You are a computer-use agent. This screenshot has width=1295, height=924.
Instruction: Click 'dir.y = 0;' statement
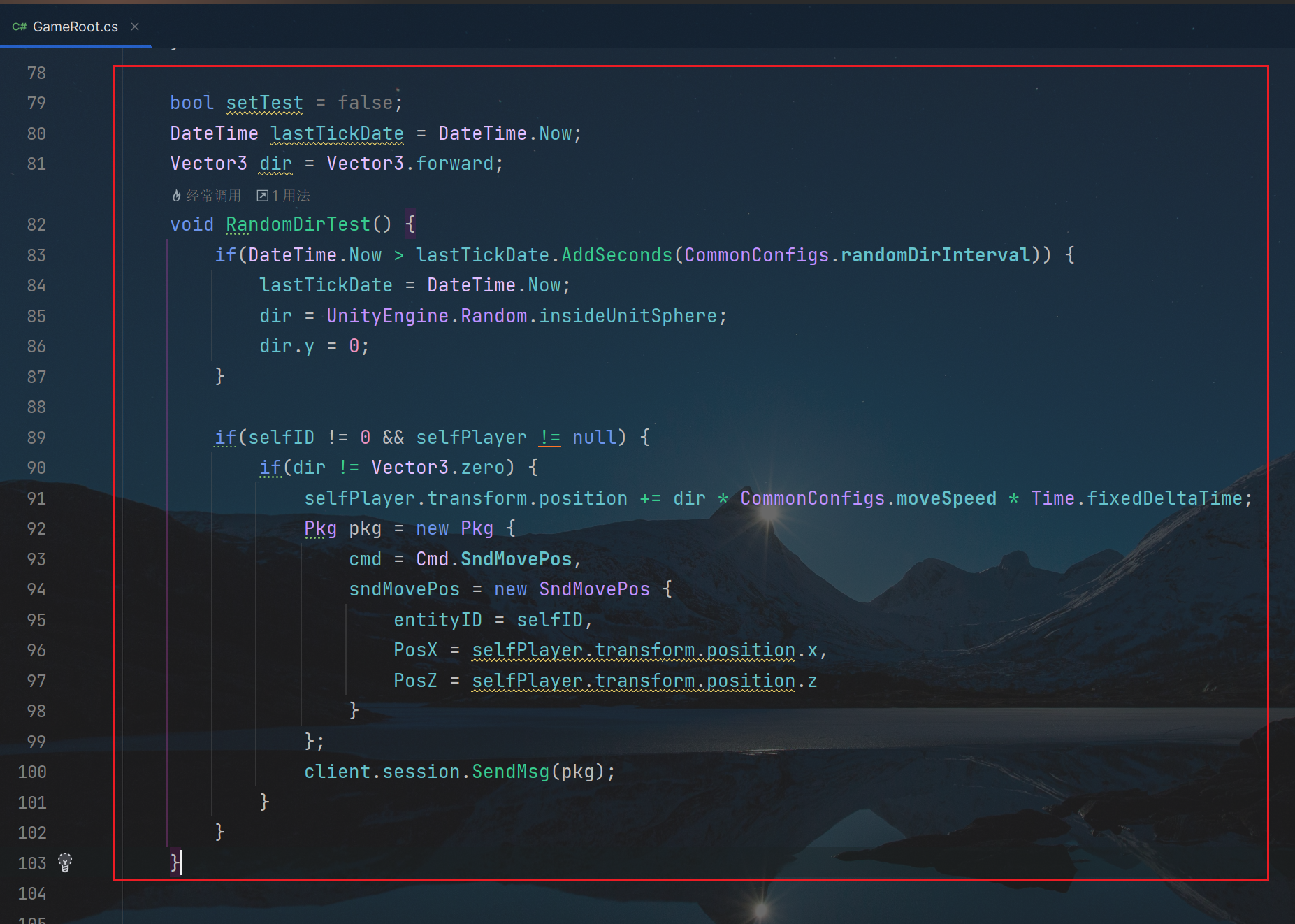pyautogui.click(x=314, y=346)
